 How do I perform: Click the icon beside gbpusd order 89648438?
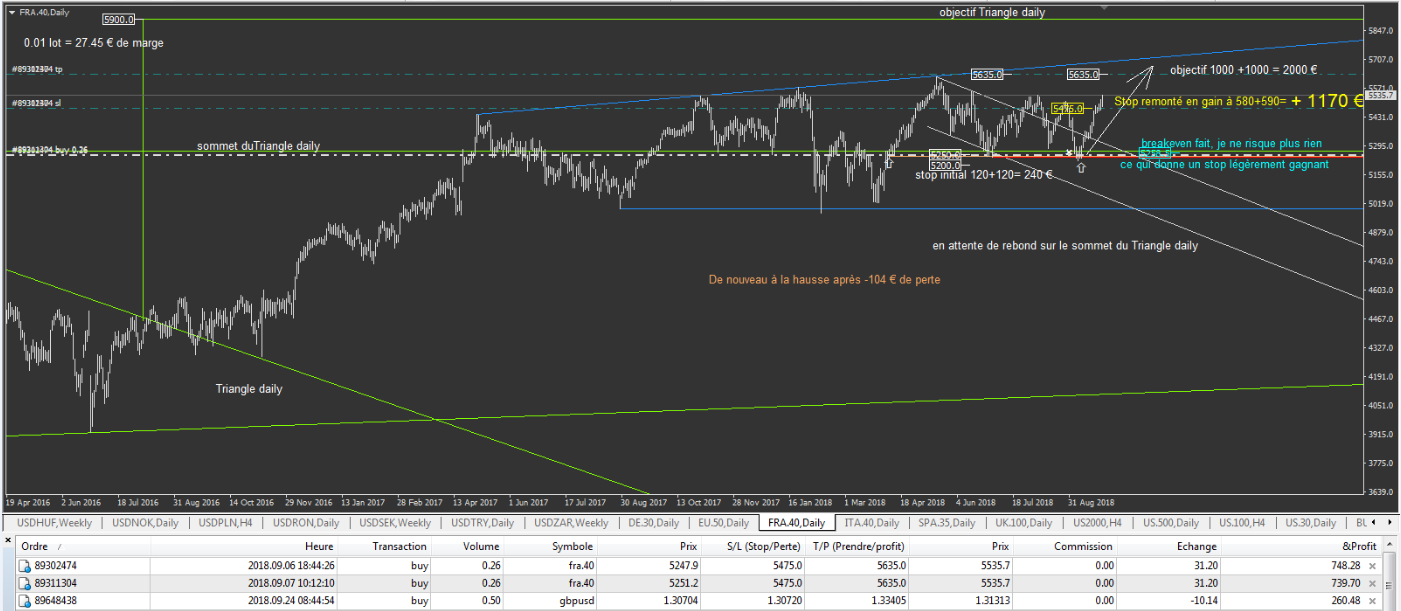(x=25, y=601)
